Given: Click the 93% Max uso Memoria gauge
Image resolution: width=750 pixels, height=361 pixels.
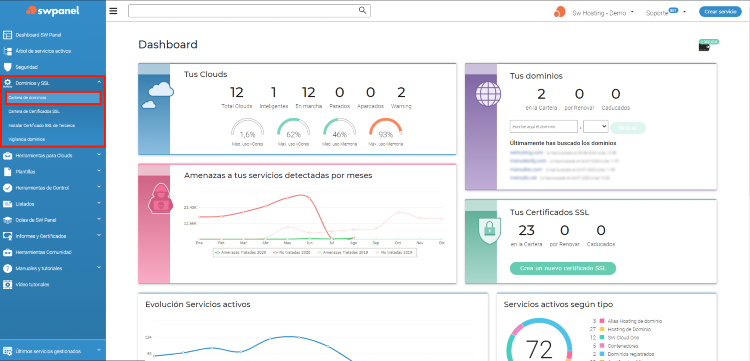Looking at the screenshot, I should point(386,132).
